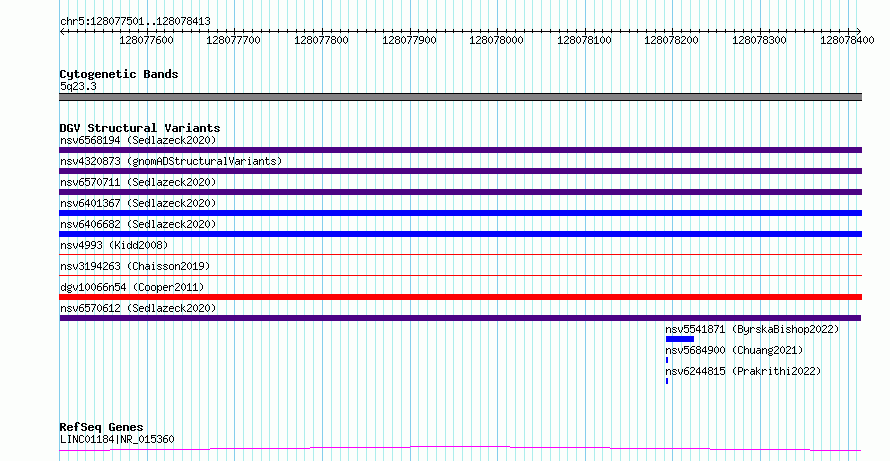
Task: Select the nsv4993 (Kidd2008) label
Action: (x=114, y=245)
